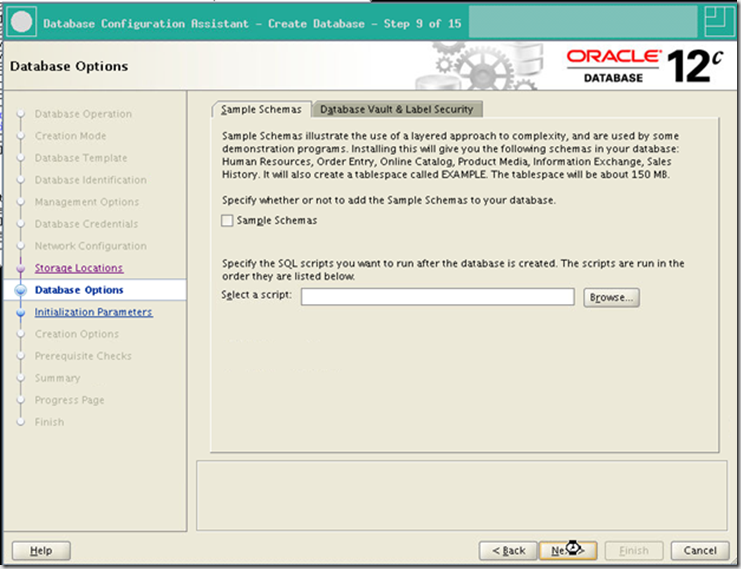Click the Database Template step label
This screenshot has height=569, width=741.
coord(81,158)
